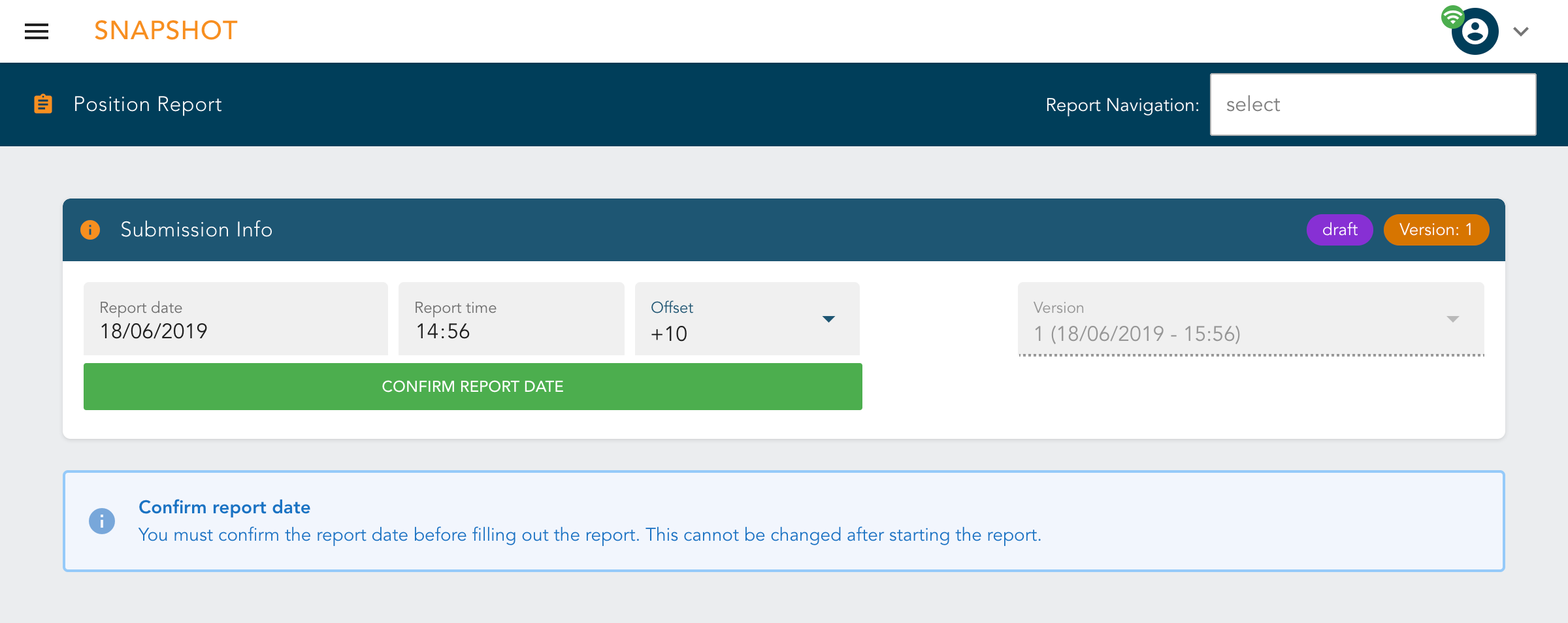Open the disabled Version dropdown arrow

(x=1453, y=319)
